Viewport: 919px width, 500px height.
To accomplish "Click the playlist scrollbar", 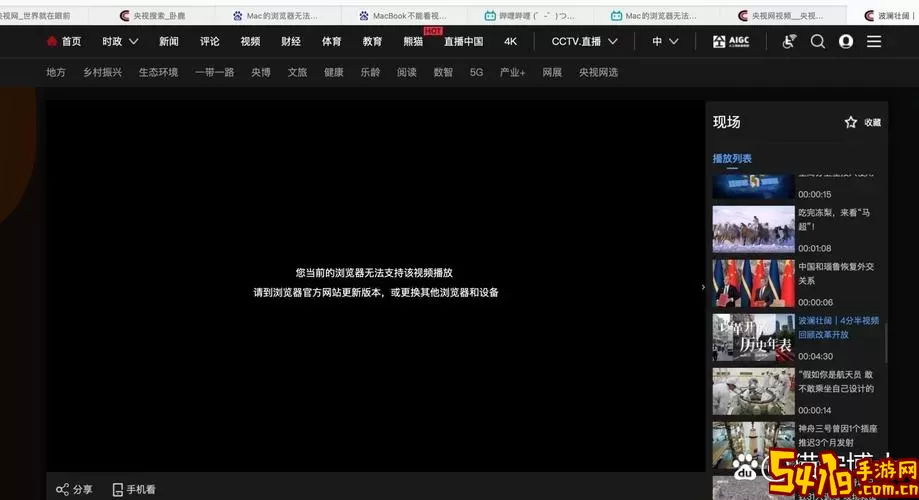I will point(886,341).
